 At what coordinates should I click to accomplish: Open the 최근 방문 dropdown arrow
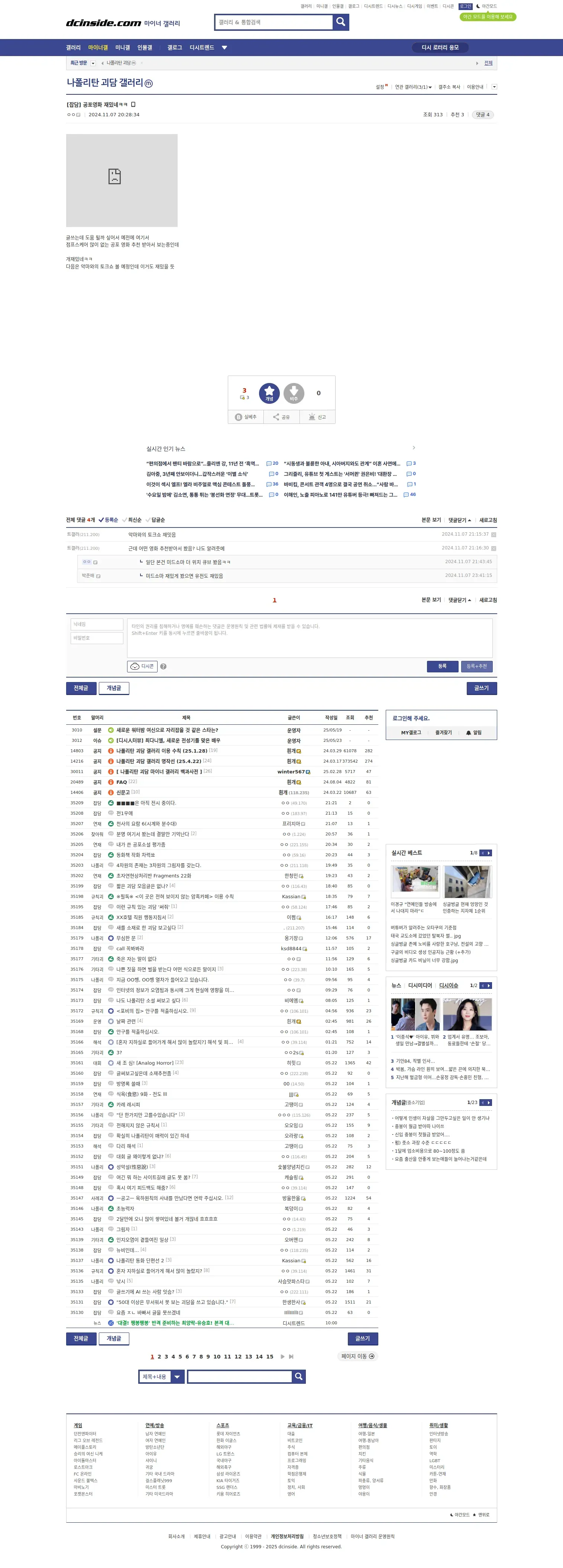click(x=93, y=63)
